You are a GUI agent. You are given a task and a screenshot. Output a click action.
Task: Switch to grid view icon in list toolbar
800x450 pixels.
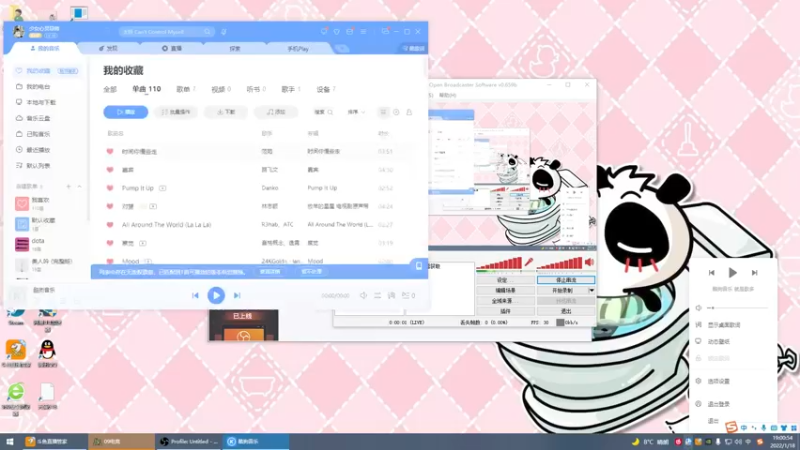pyautogui.click(x=383, y=112)
